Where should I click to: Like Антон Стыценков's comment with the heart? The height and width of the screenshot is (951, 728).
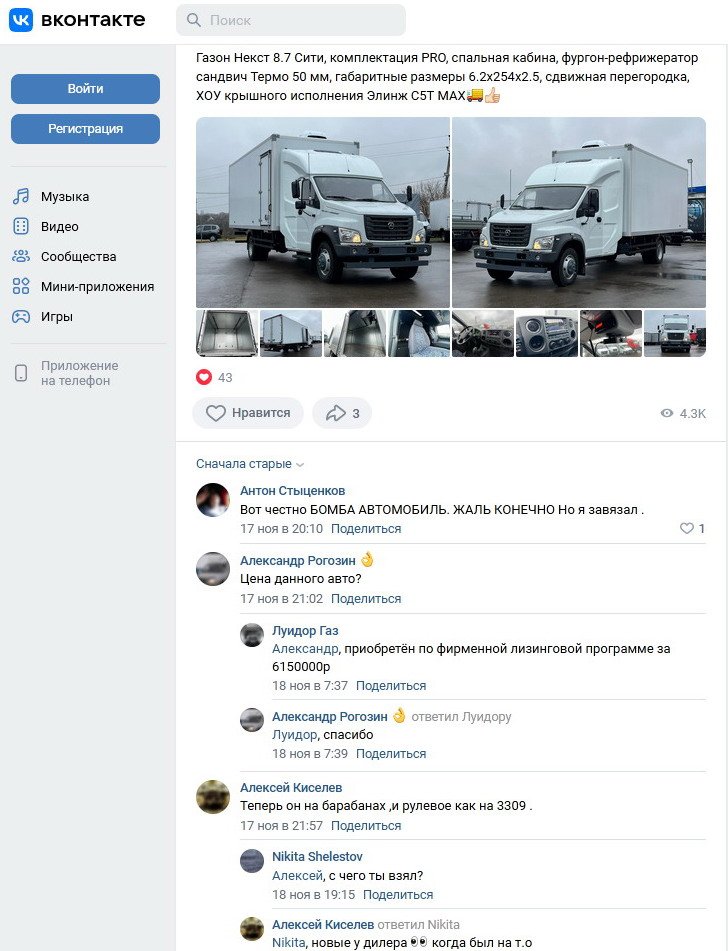(x=686, y=528)
